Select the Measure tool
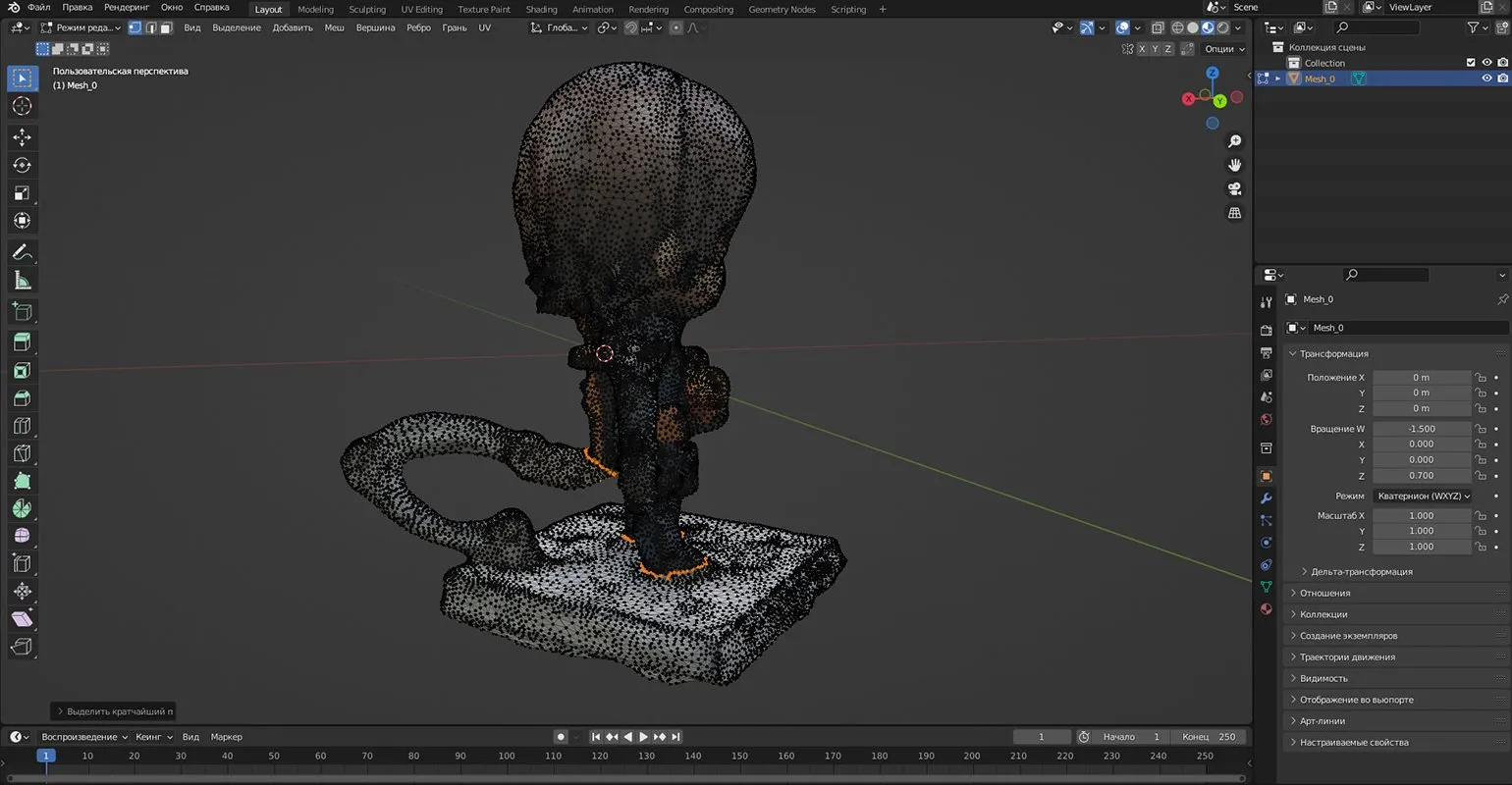Image resolution: width=1512 pixels, height=785 pixels. click(22, 281)
